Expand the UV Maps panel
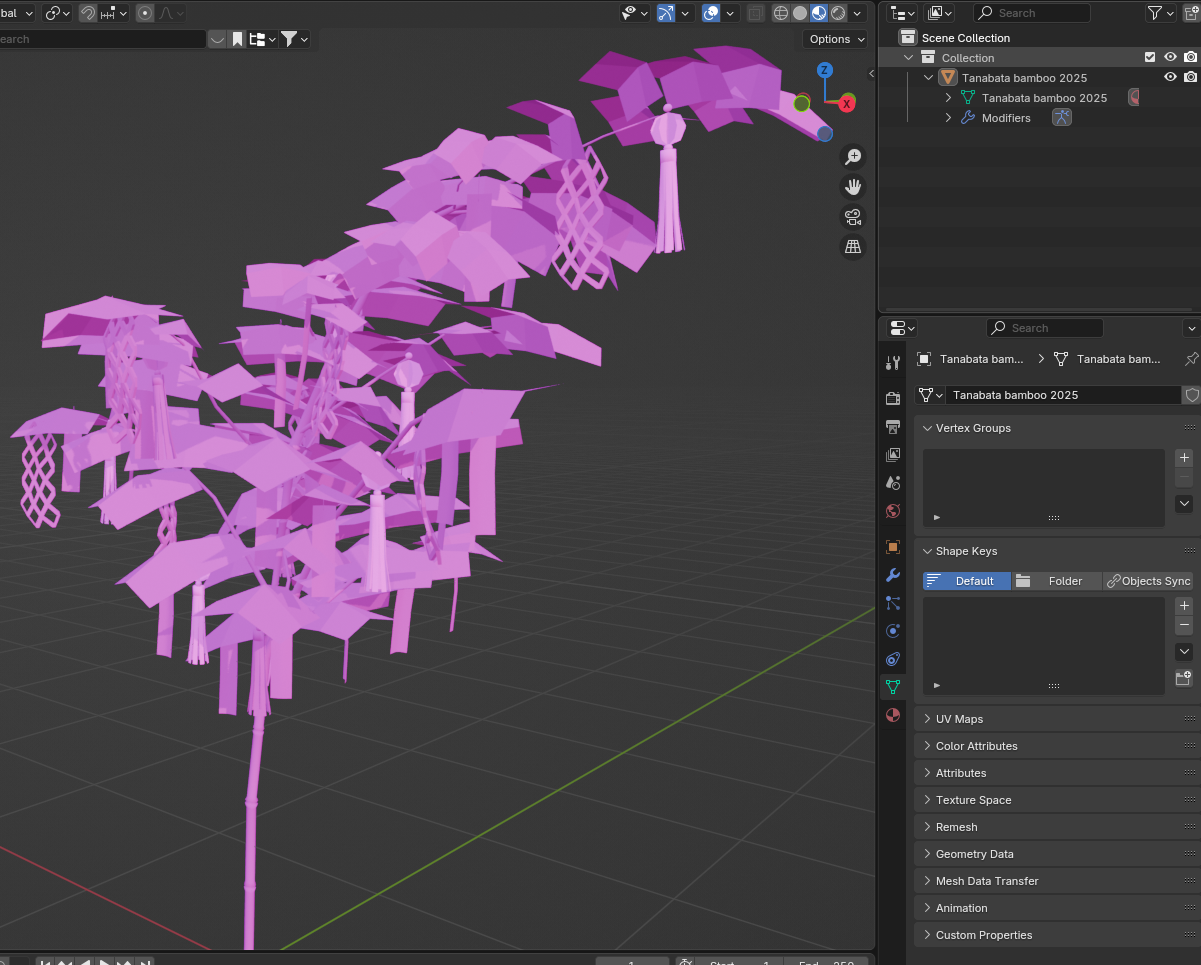1201x965 pixels. point(1057,719)
